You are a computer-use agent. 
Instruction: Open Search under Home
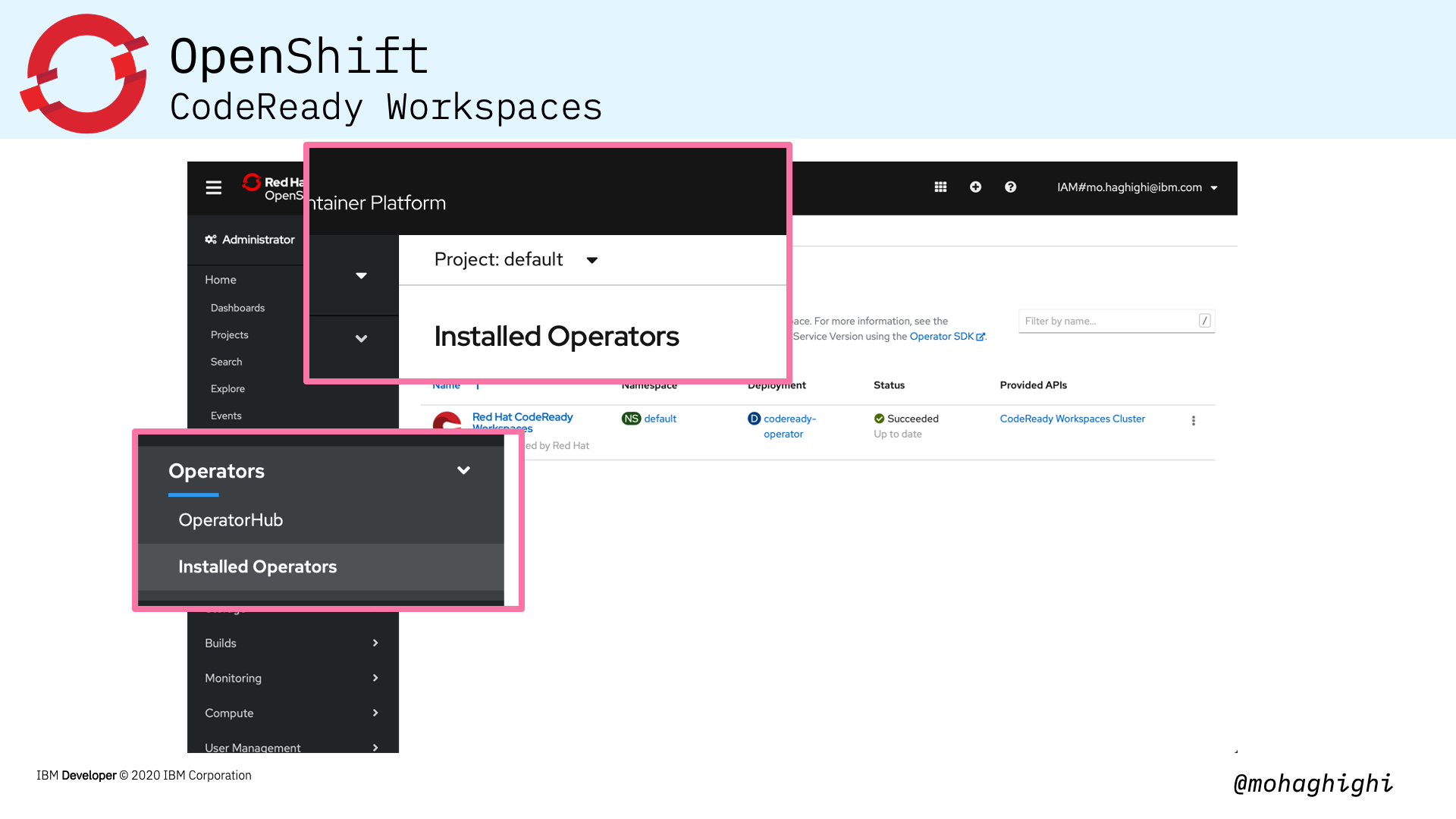226,362
